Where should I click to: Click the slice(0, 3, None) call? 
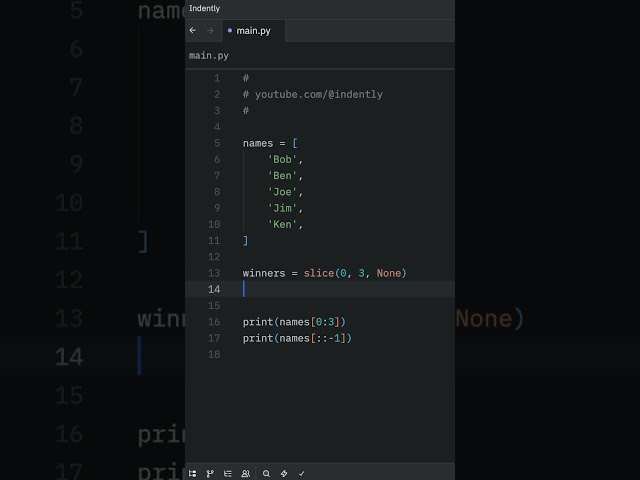tap(355, 273)
